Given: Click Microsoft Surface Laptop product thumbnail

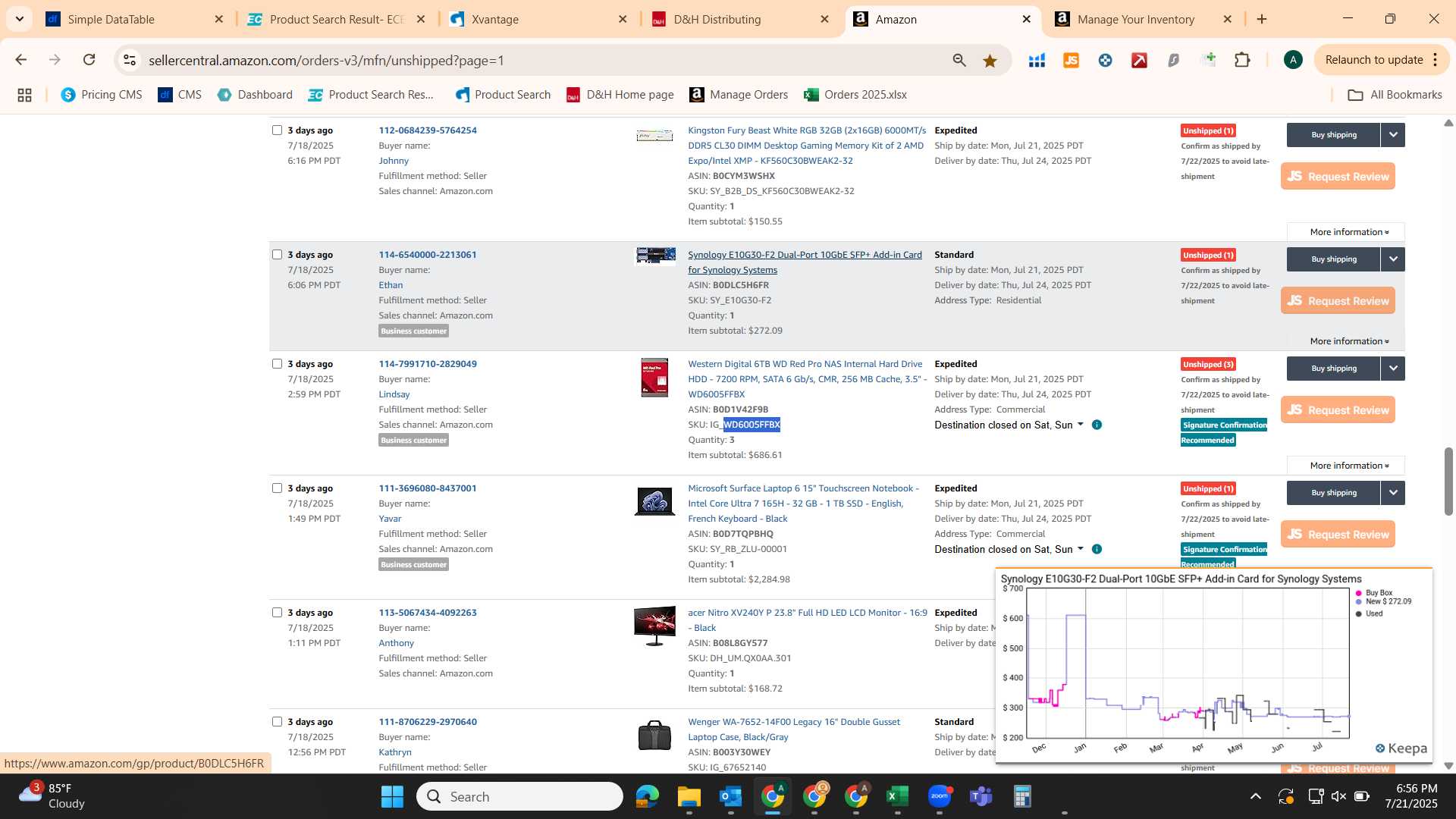Looking at the screenshot, I should 654,502.
